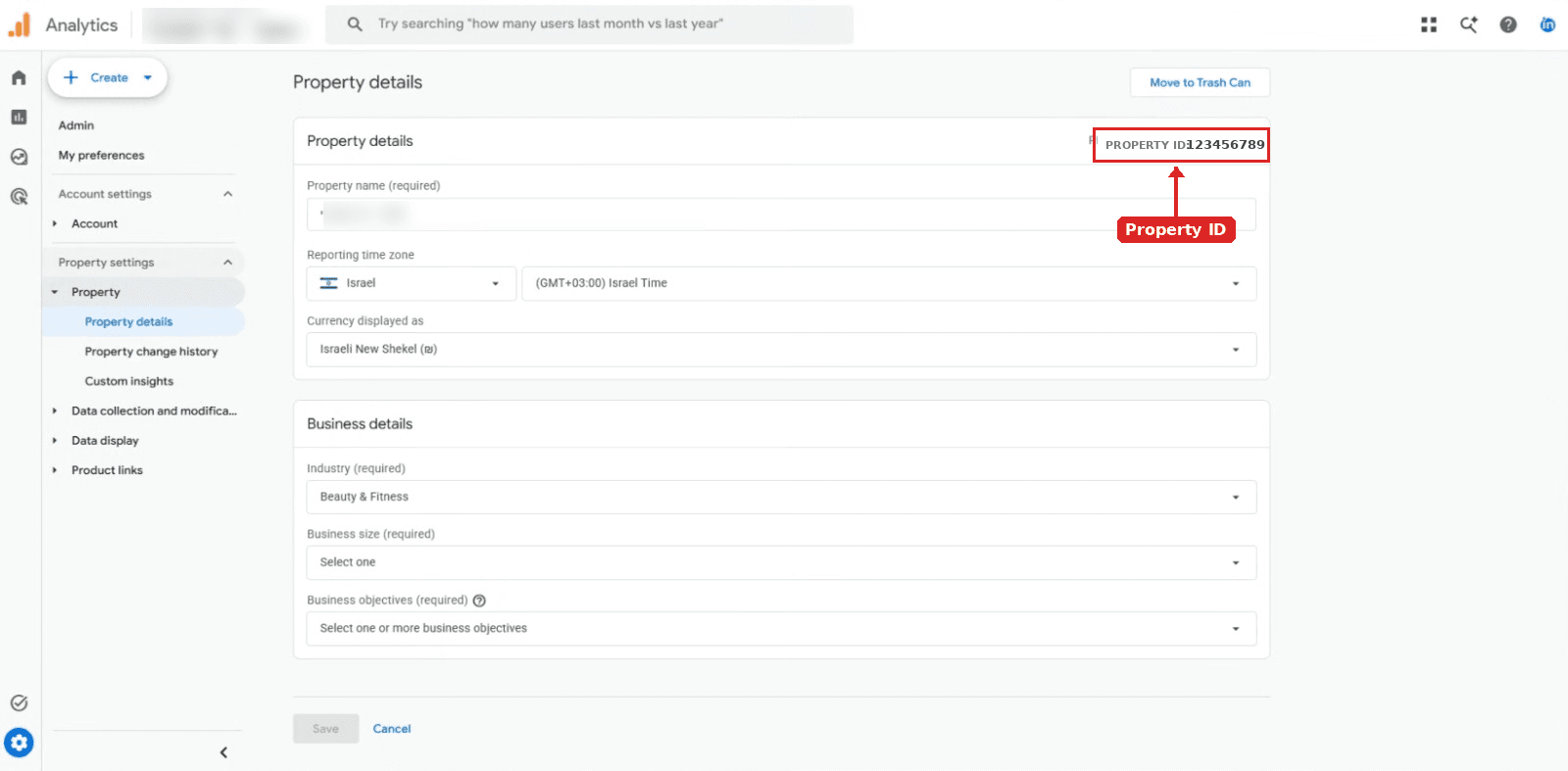
Task: Open the Israel country dropdown
Action: pyautogui.click(x=412, y=283)
